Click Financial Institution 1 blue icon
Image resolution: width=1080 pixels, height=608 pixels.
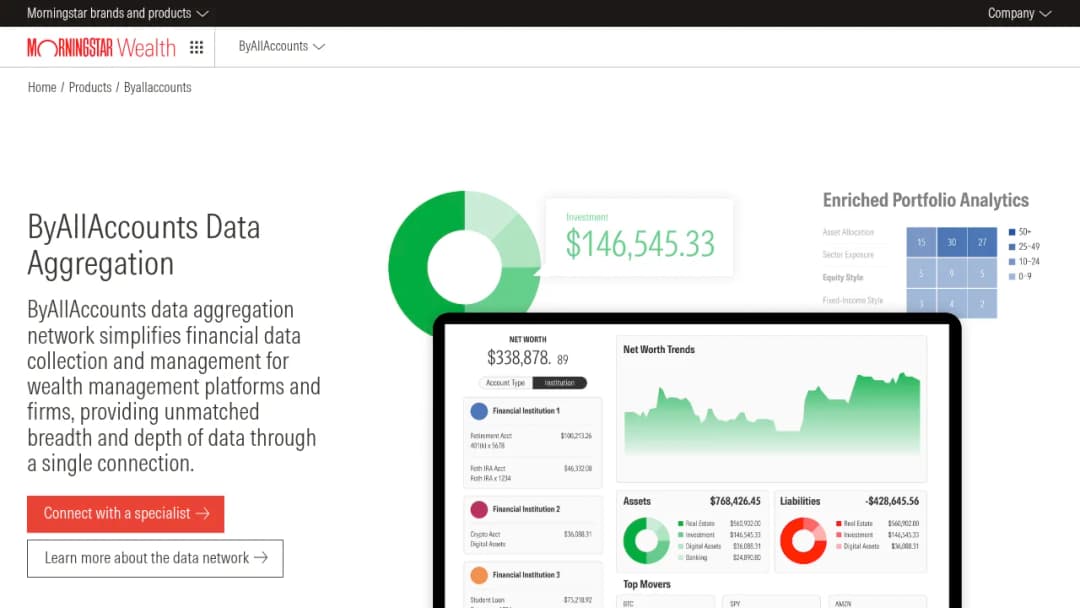coord(479,411)
